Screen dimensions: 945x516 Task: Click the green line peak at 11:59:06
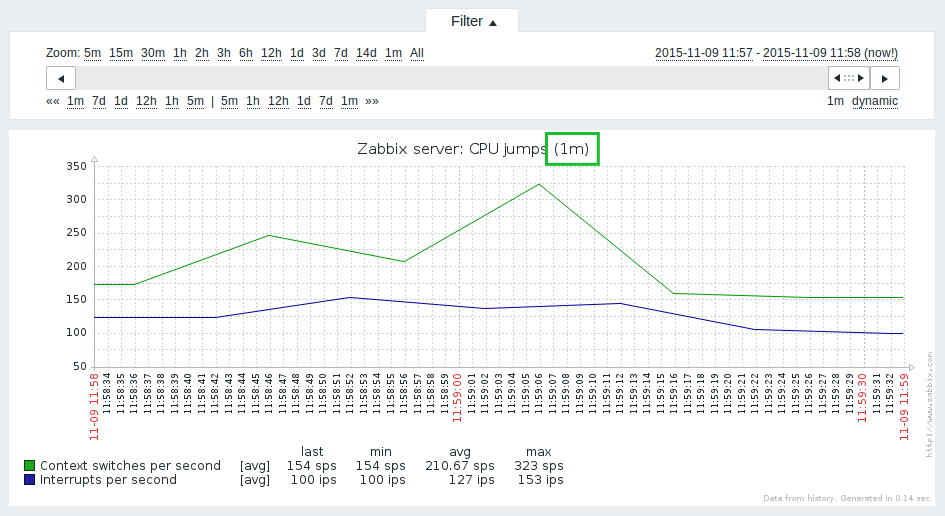[539, 184]
